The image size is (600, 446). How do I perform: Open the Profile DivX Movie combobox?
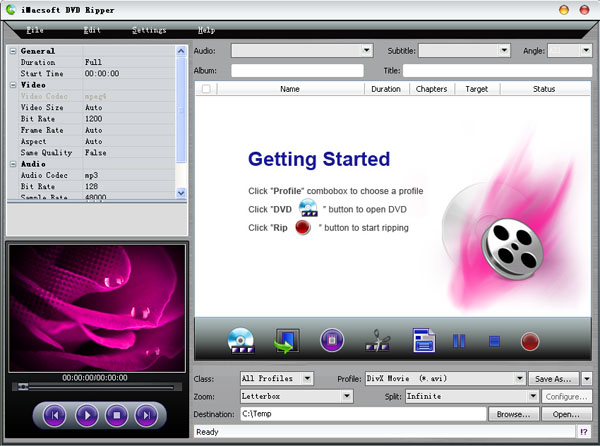(x=520, y=379)
